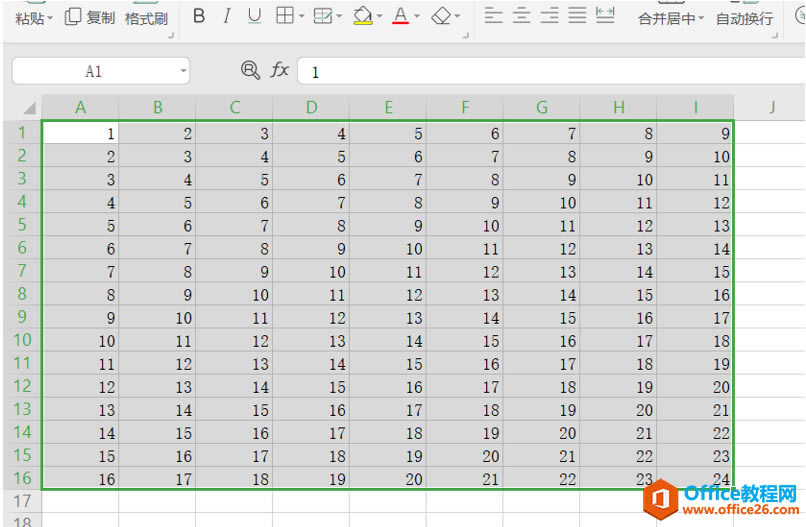
Task: Toggle Italic formatting
Action: coord(226,16)
